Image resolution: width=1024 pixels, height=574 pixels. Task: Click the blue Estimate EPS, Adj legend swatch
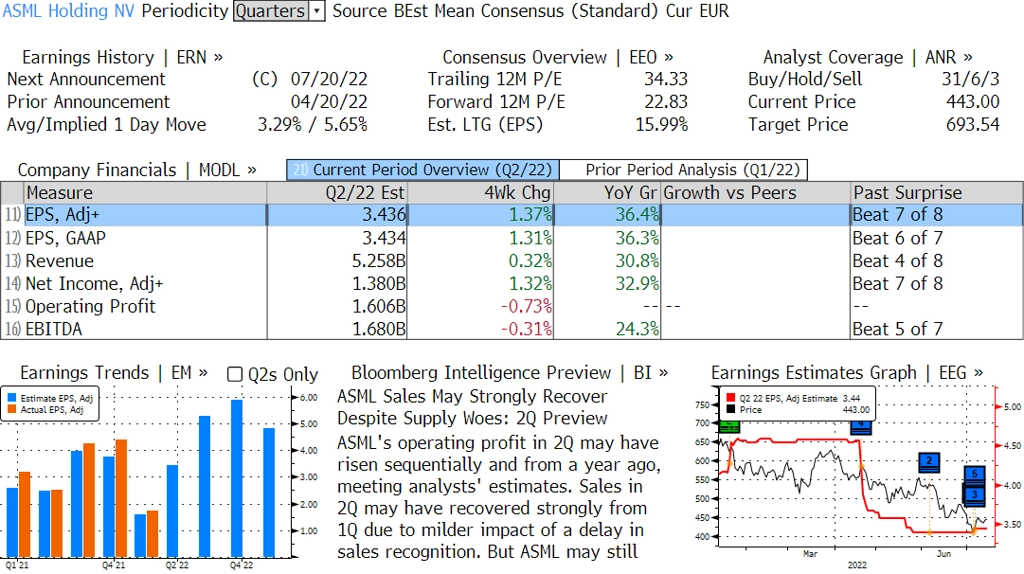pyautogui.click(x=12, y=398)
